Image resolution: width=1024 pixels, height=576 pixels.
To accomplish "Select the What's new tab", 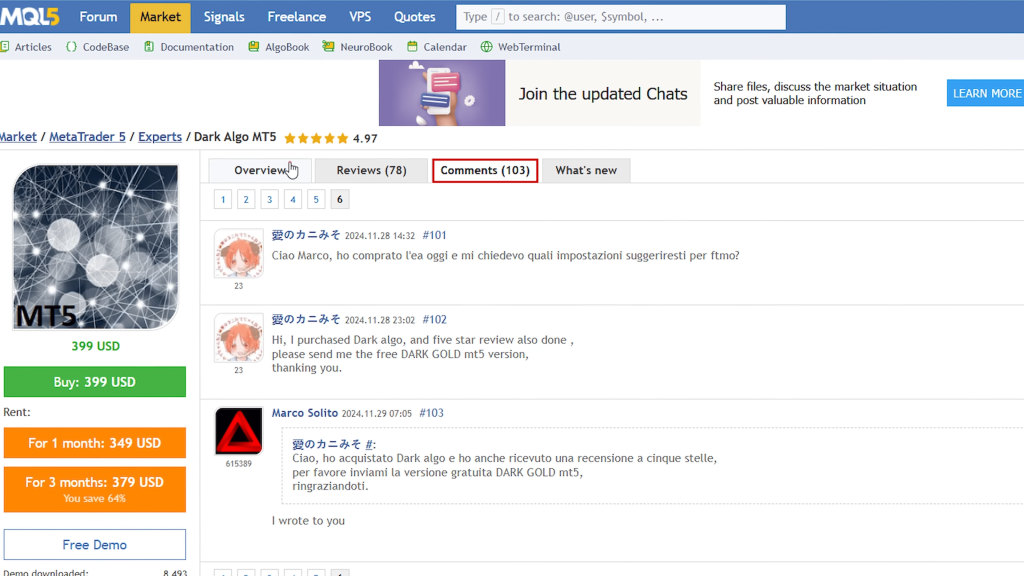I will [586, 170].
